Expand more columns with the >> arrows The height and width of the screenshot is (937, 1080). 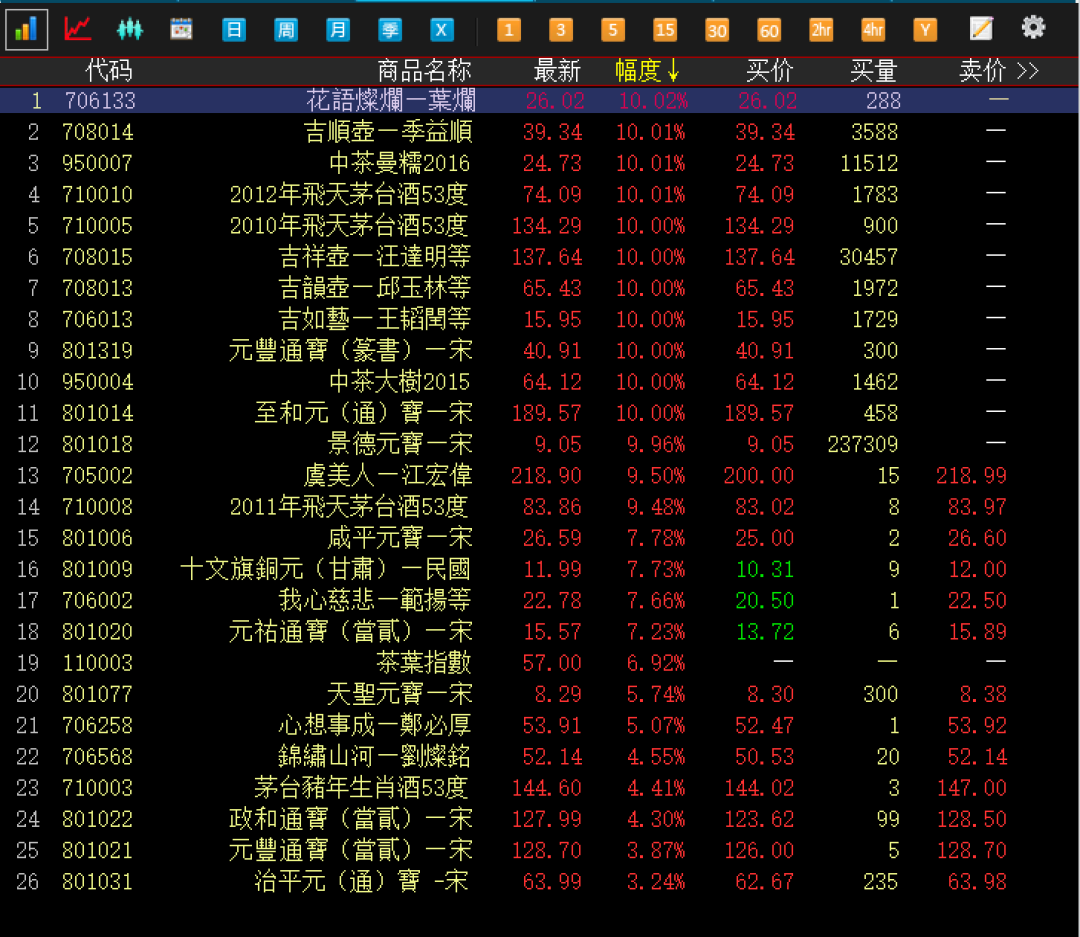1028,71
